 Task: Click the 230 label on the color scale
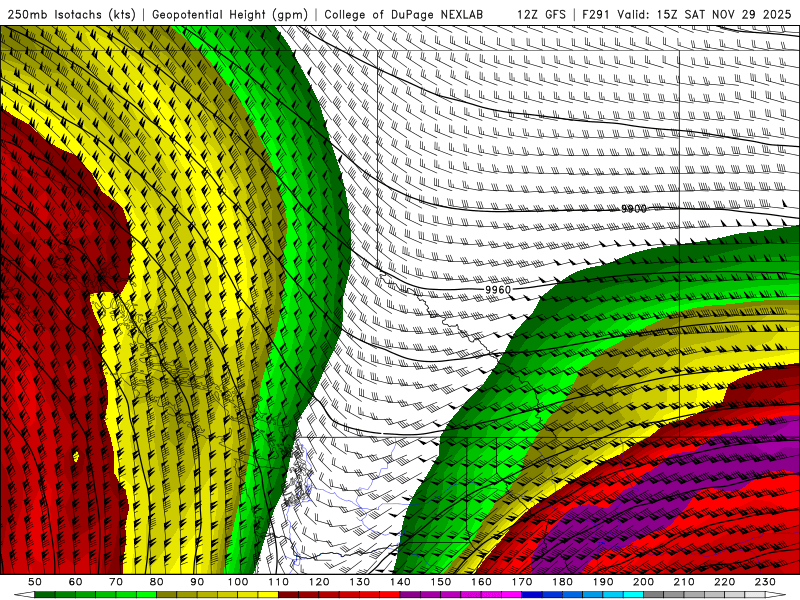click(x=765, y=582)
